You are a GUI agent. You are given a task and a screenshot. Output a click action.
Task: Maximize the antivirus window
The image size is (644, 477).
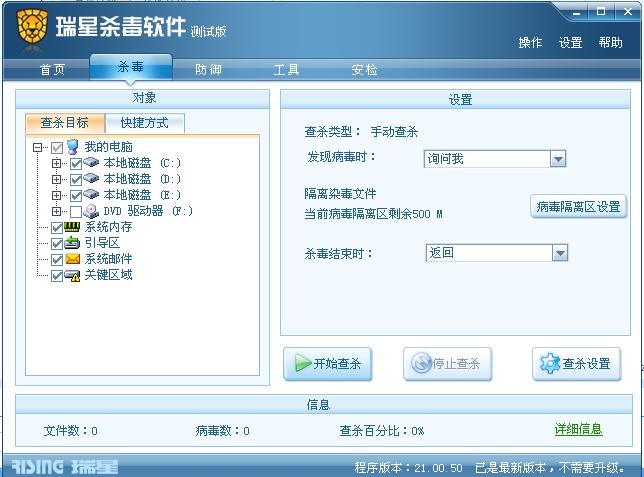pos(601,12)
